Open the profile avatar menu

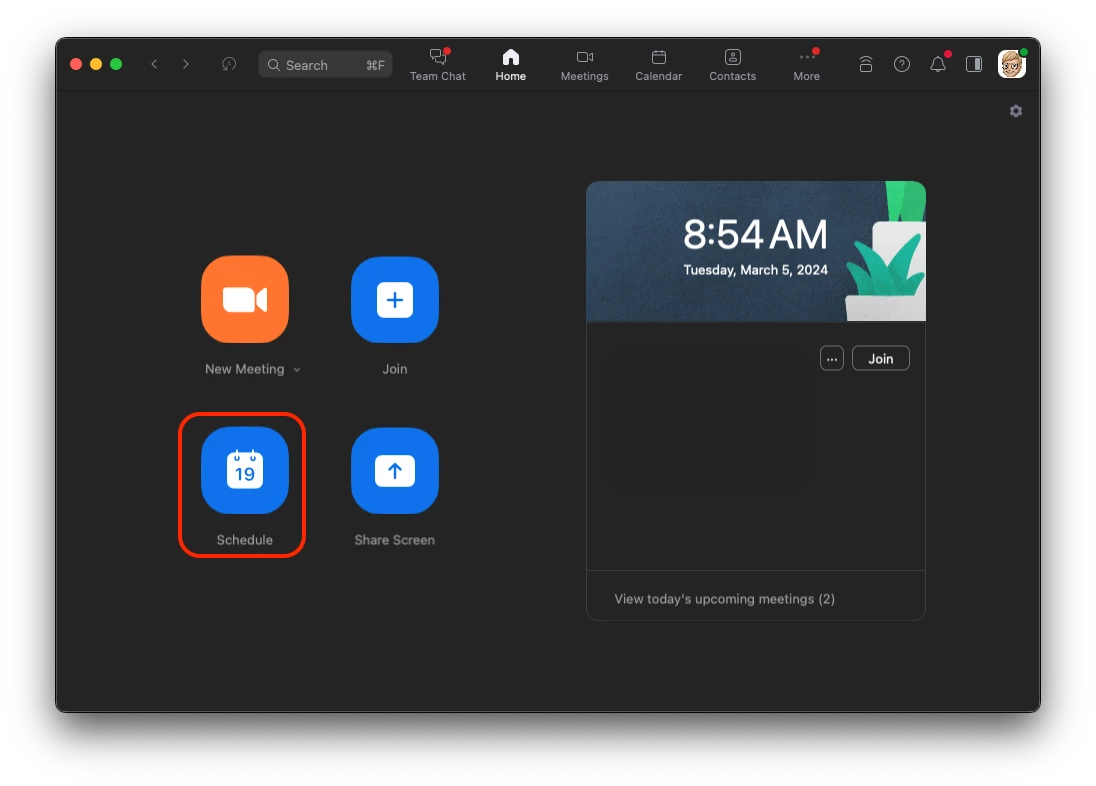1011,64
